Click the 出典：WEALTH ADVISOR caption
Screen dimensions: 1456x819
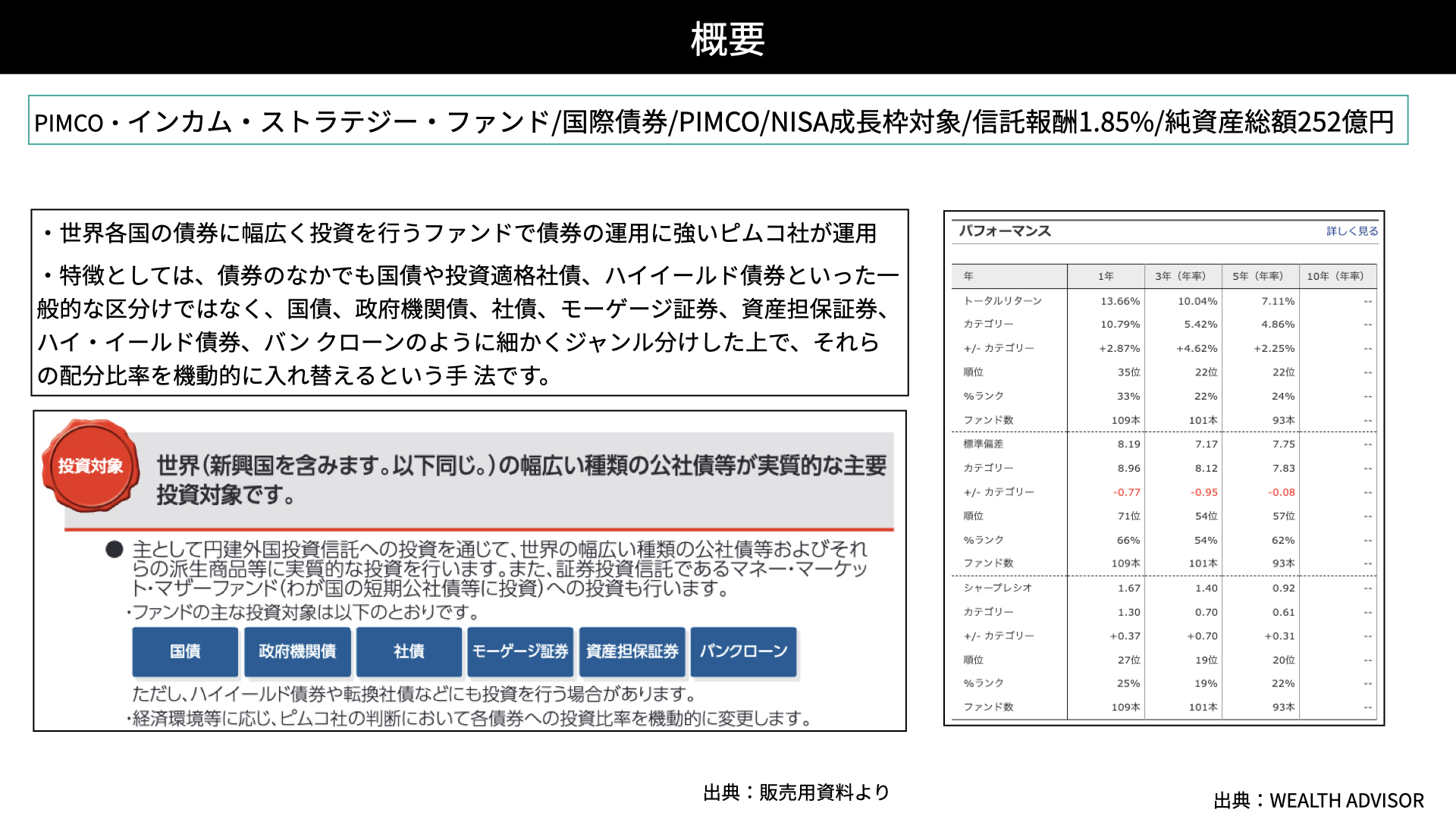[1319, 801]
